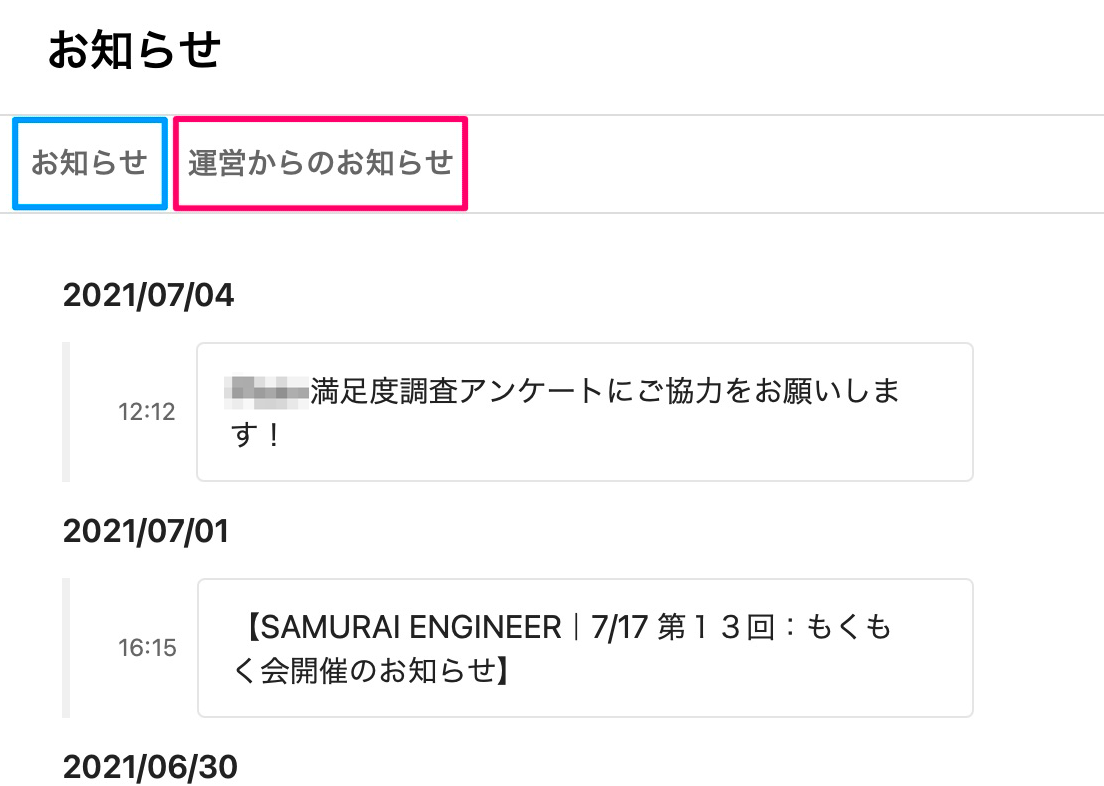
Task: Click the 12:12 timestamp
Action: point(146,412)
